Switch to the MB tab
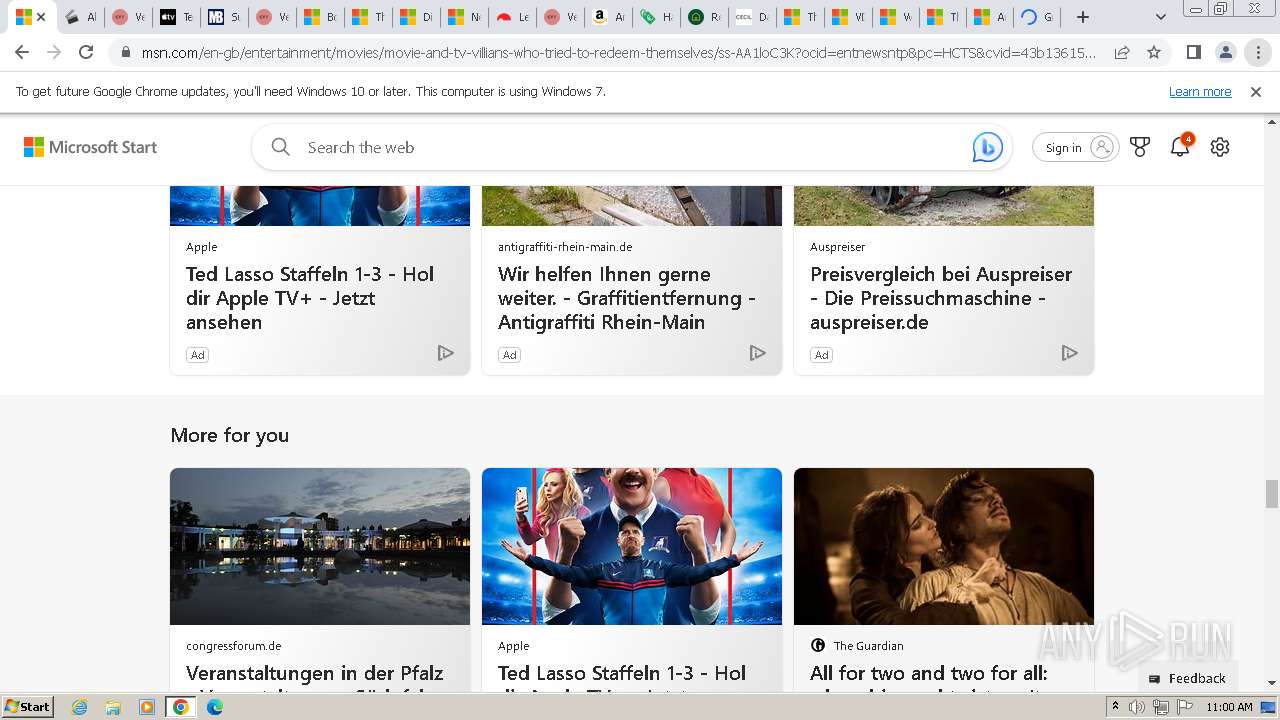Screen dimensions: 1280x720 pos(224,17)
